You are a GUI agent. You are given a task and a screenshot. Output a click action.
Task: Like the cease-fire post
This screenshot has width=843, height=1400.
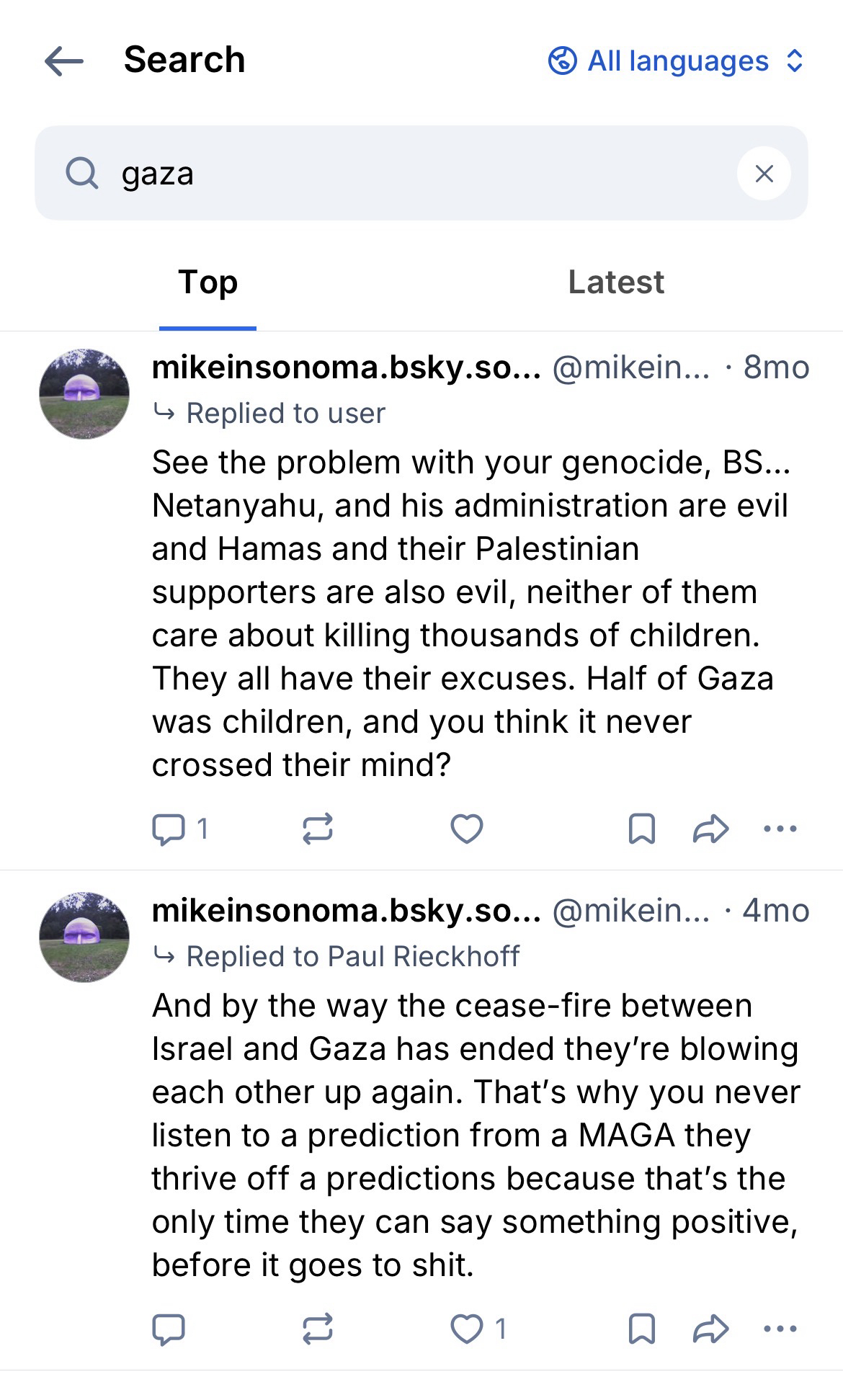(466, 1329)
